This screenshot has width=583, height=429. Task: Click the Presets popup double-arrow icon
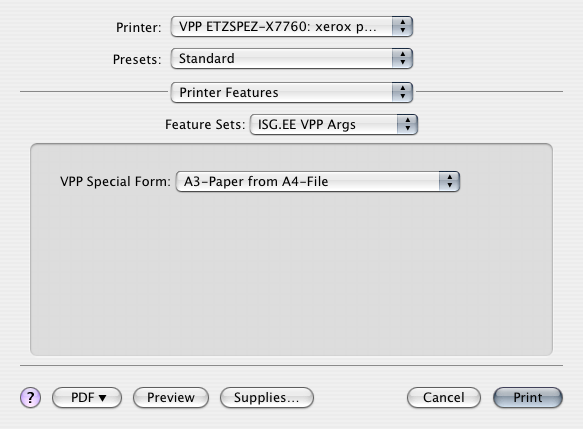(402, 58)
